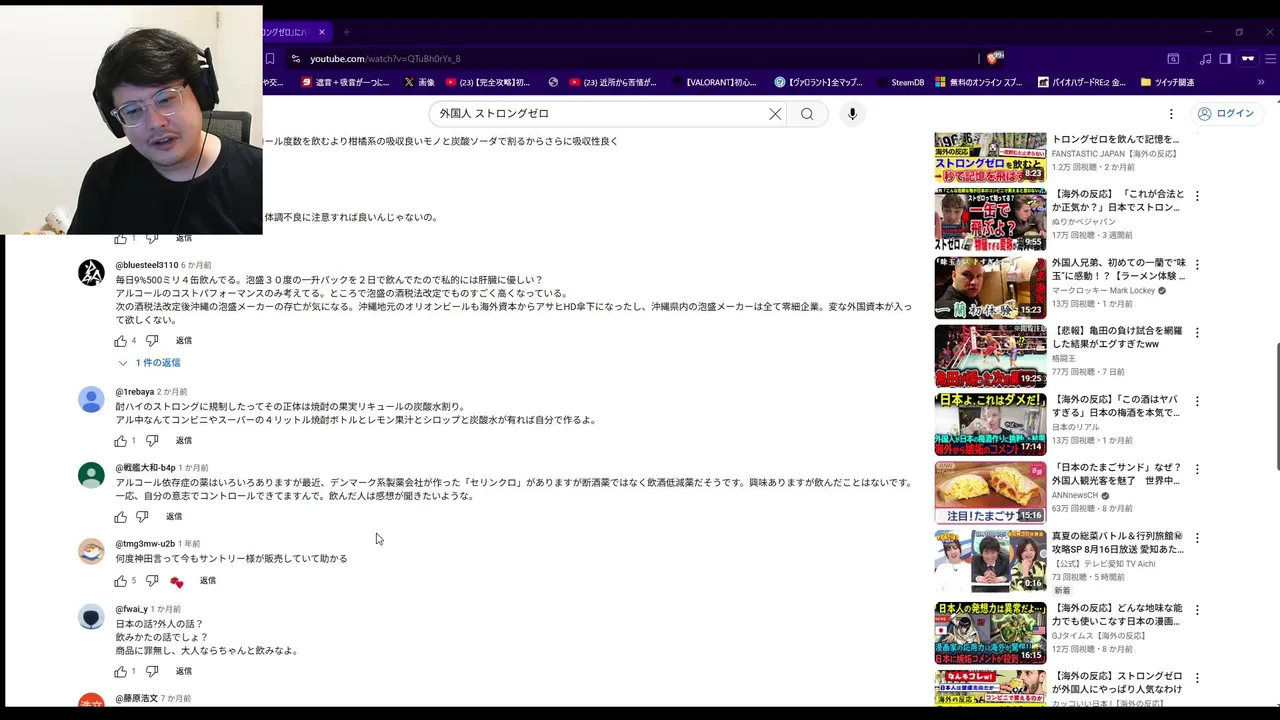Image resolution: width=1280 pixels, height=720 pixels.
Task: Click the ログイン sign-in button
Action: click(1225, 114)
